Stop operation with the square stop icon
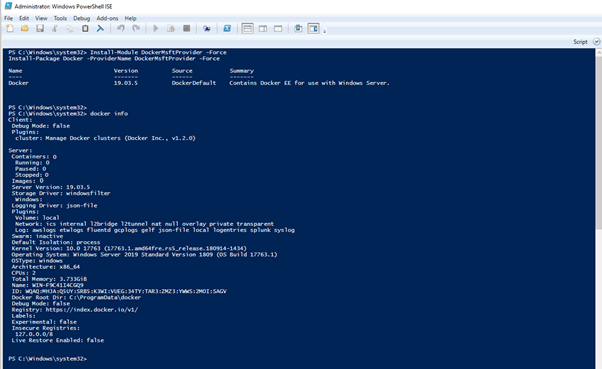Image resolution: width=602 pixels, height=369 pixels. tap(187, 28)
